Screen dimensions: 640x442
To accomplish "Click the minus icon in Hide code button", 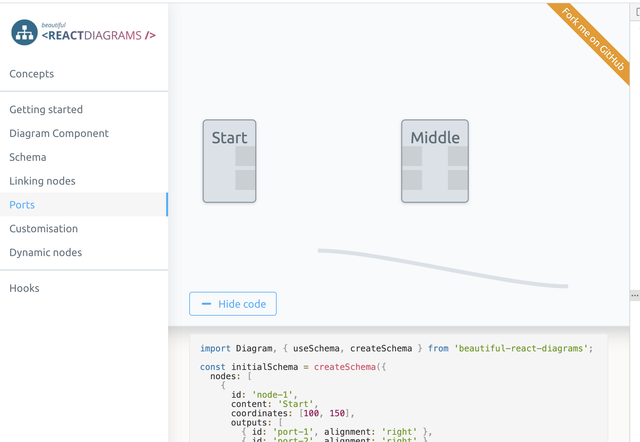I will [x=207, y=304].
